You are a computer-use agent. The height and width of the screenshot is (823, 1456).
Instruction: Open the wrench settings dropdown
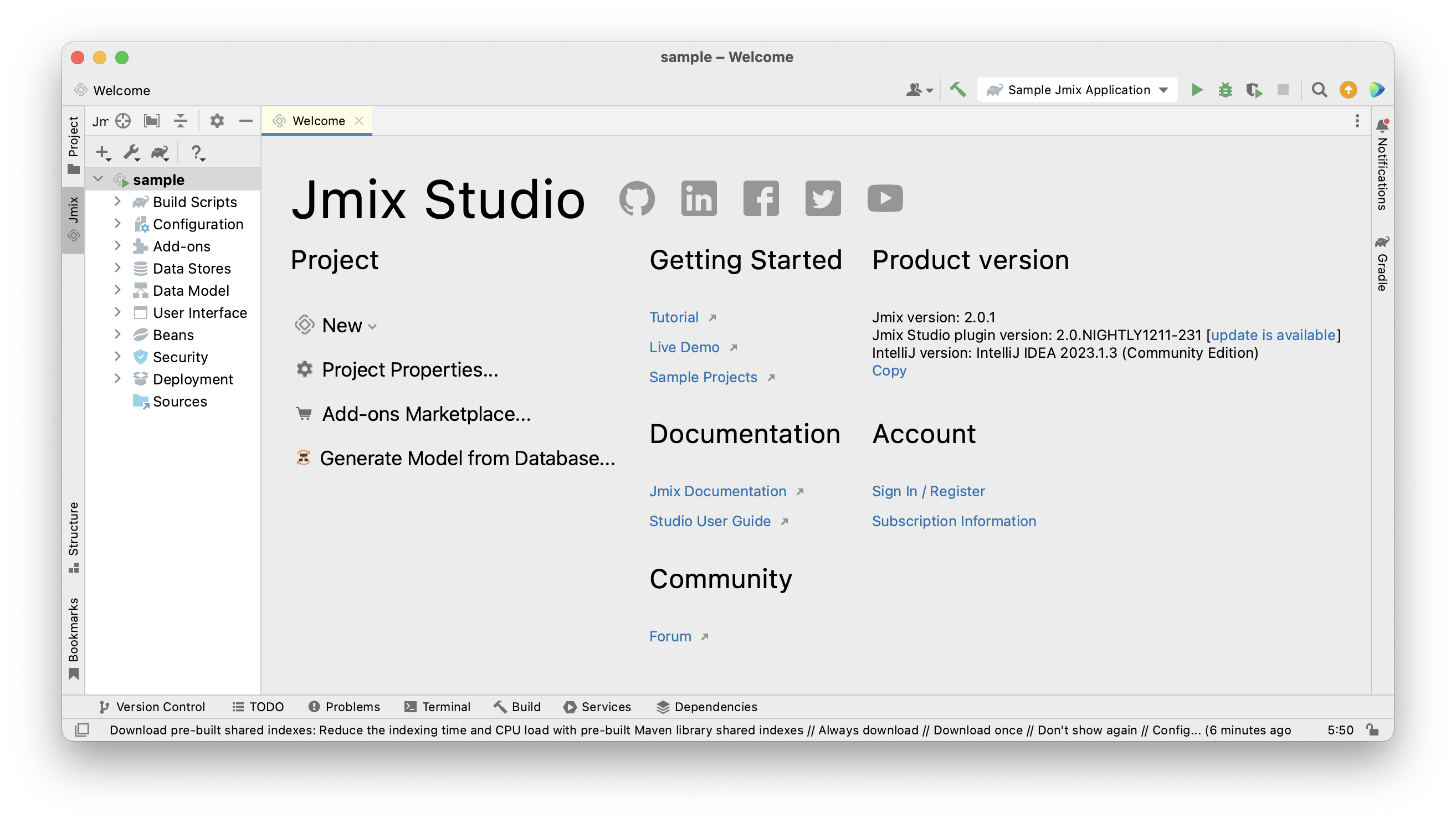pos(132,153)
